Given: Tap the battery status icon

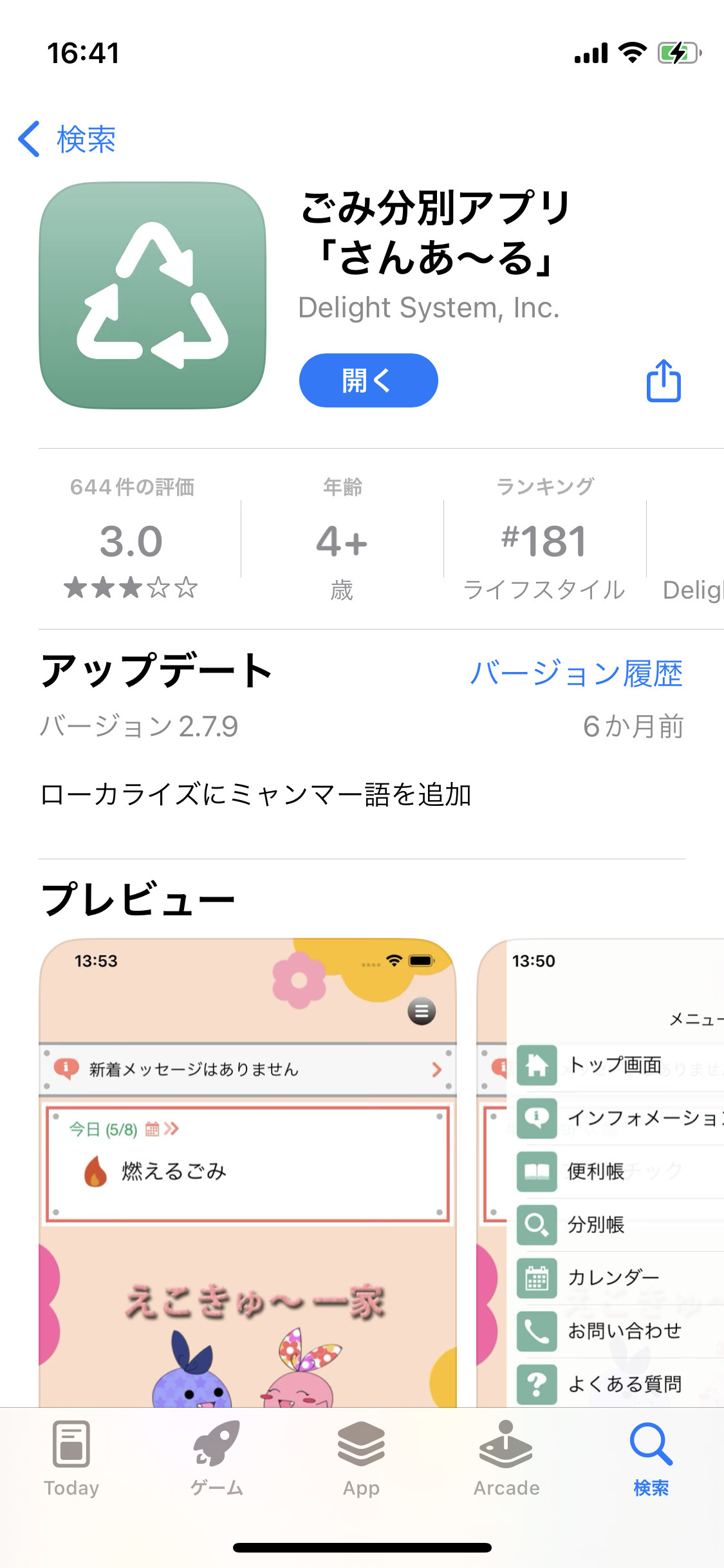Looking at the screenshot, I should [678, 53].
